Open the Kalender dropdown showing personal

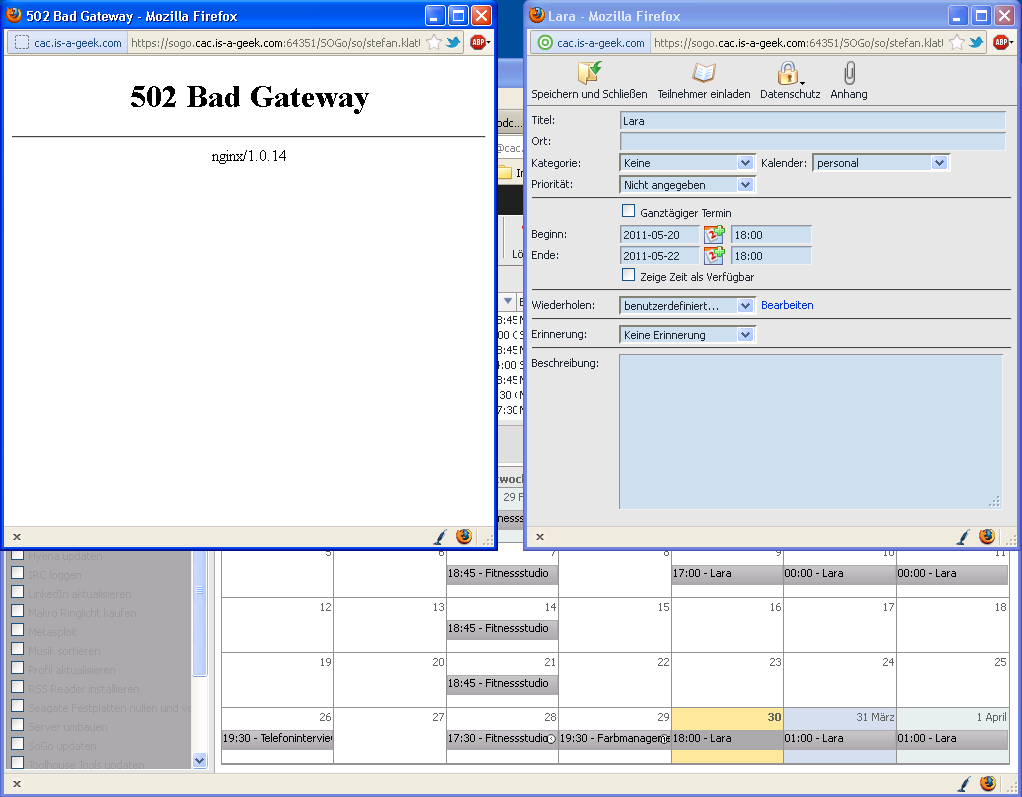(x=938, y=163)
